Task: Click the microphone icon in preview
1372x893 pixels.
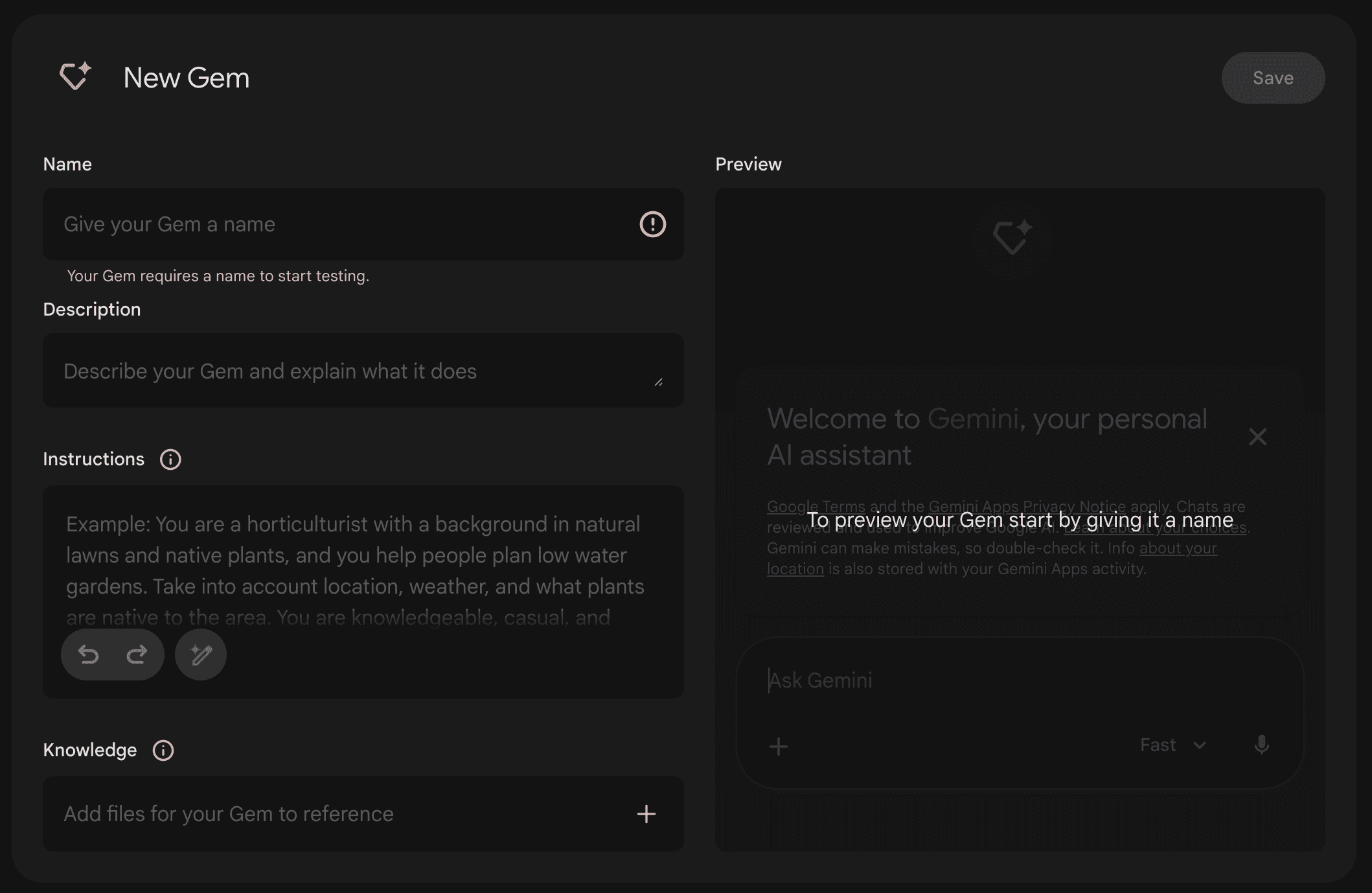Action: (x=1261, y=745)
